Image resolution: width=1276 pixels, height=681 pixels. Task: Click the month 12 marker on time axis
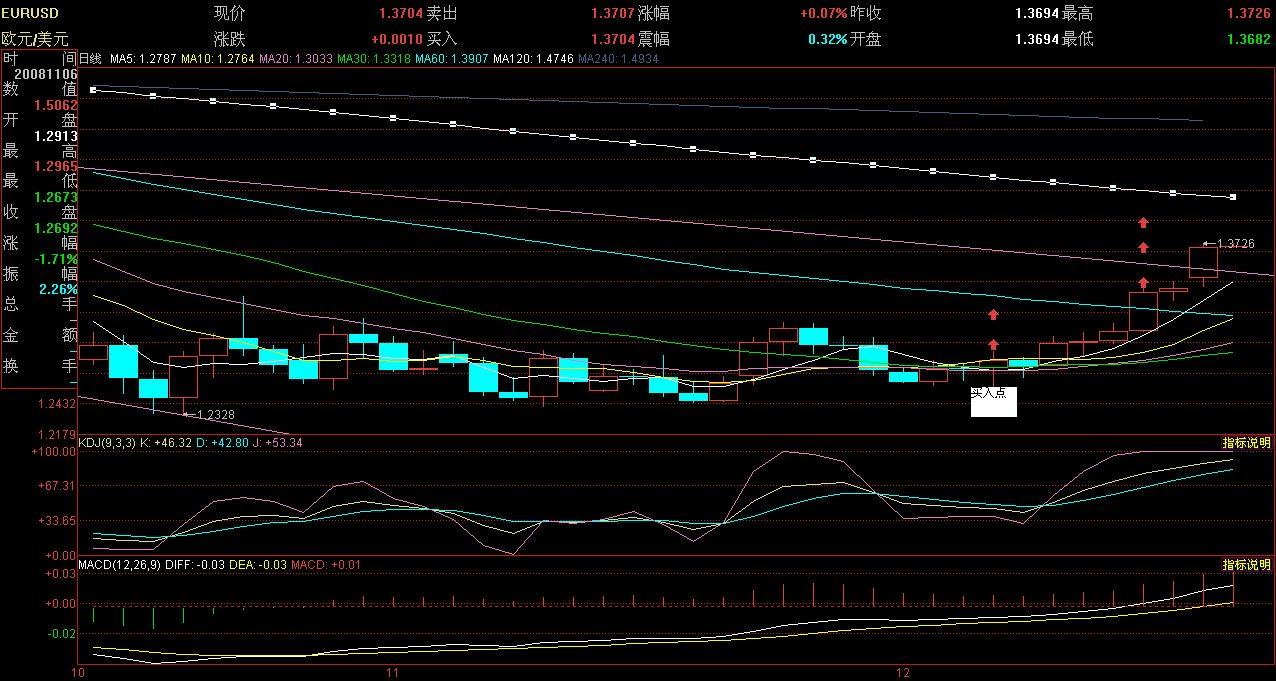905,671
